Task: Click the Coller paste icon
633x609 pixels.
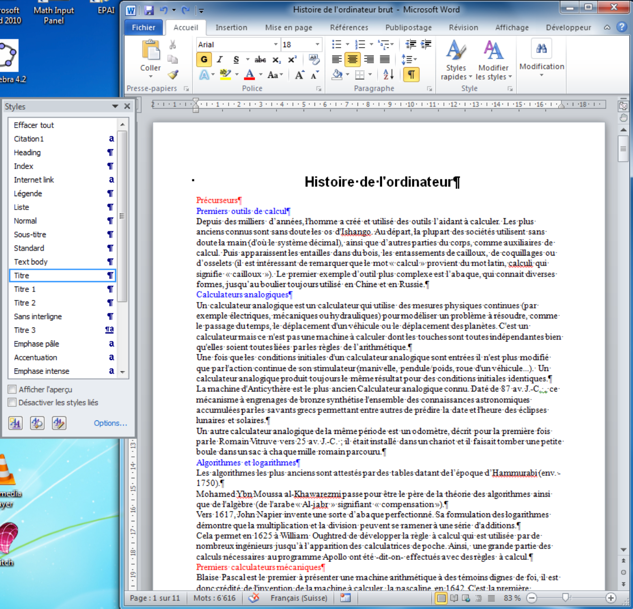Action: [x=151, y=57]
